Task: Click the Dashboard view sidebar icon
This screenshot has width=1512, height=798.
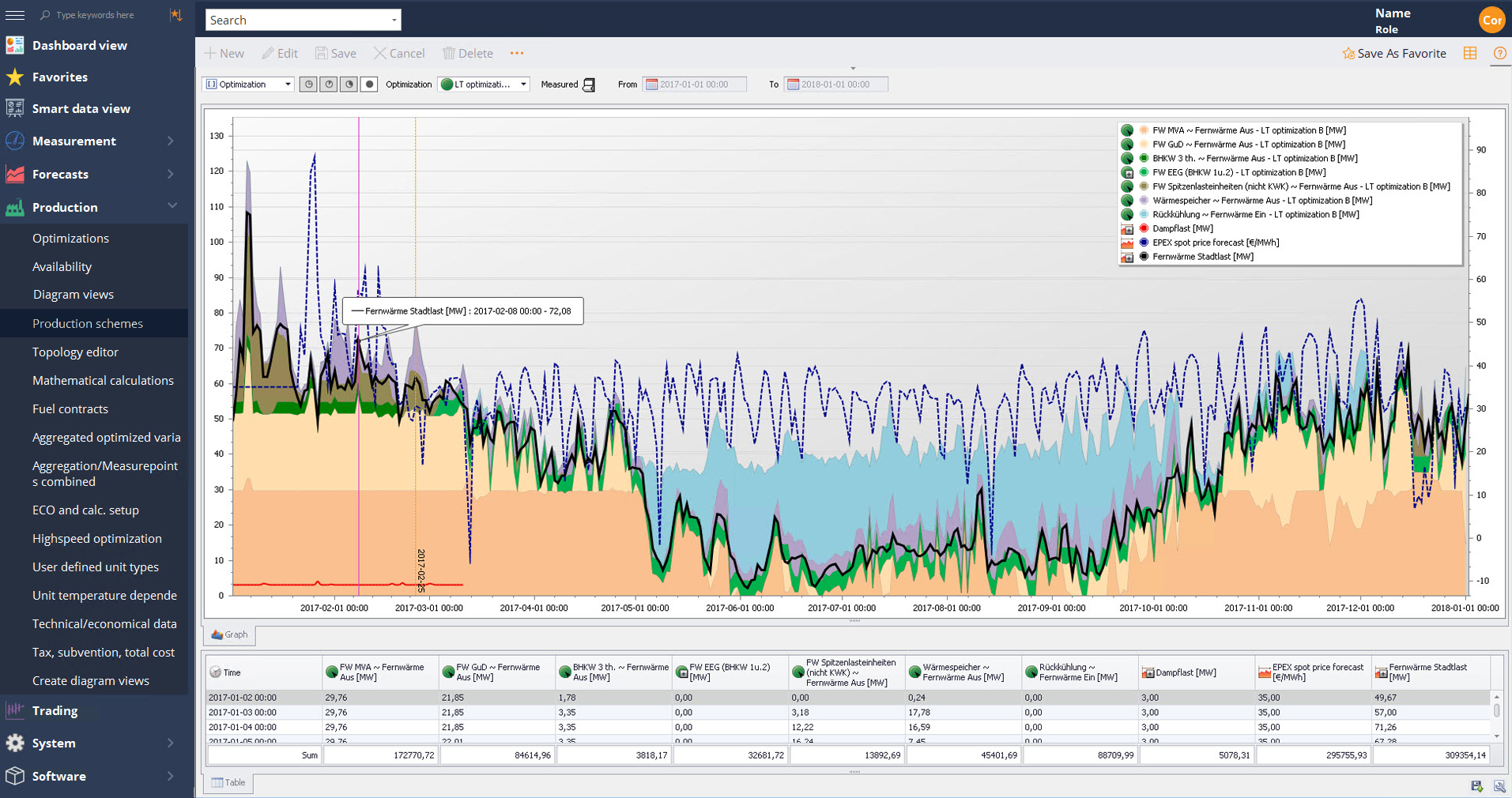Action: (15, 45)
